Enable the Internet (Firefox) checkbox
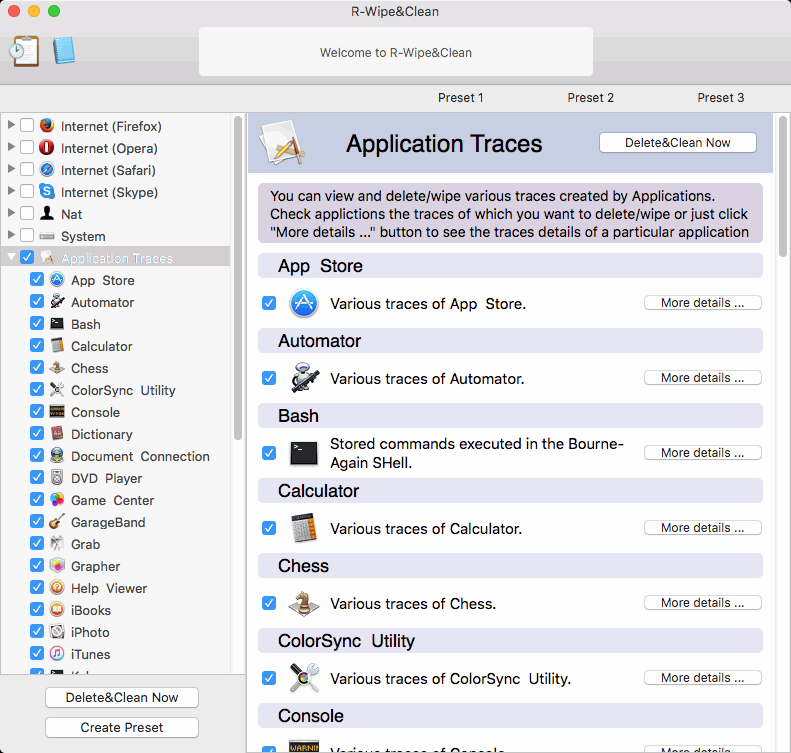The height and width of the screenshot is (753, 791). (27, 126)
